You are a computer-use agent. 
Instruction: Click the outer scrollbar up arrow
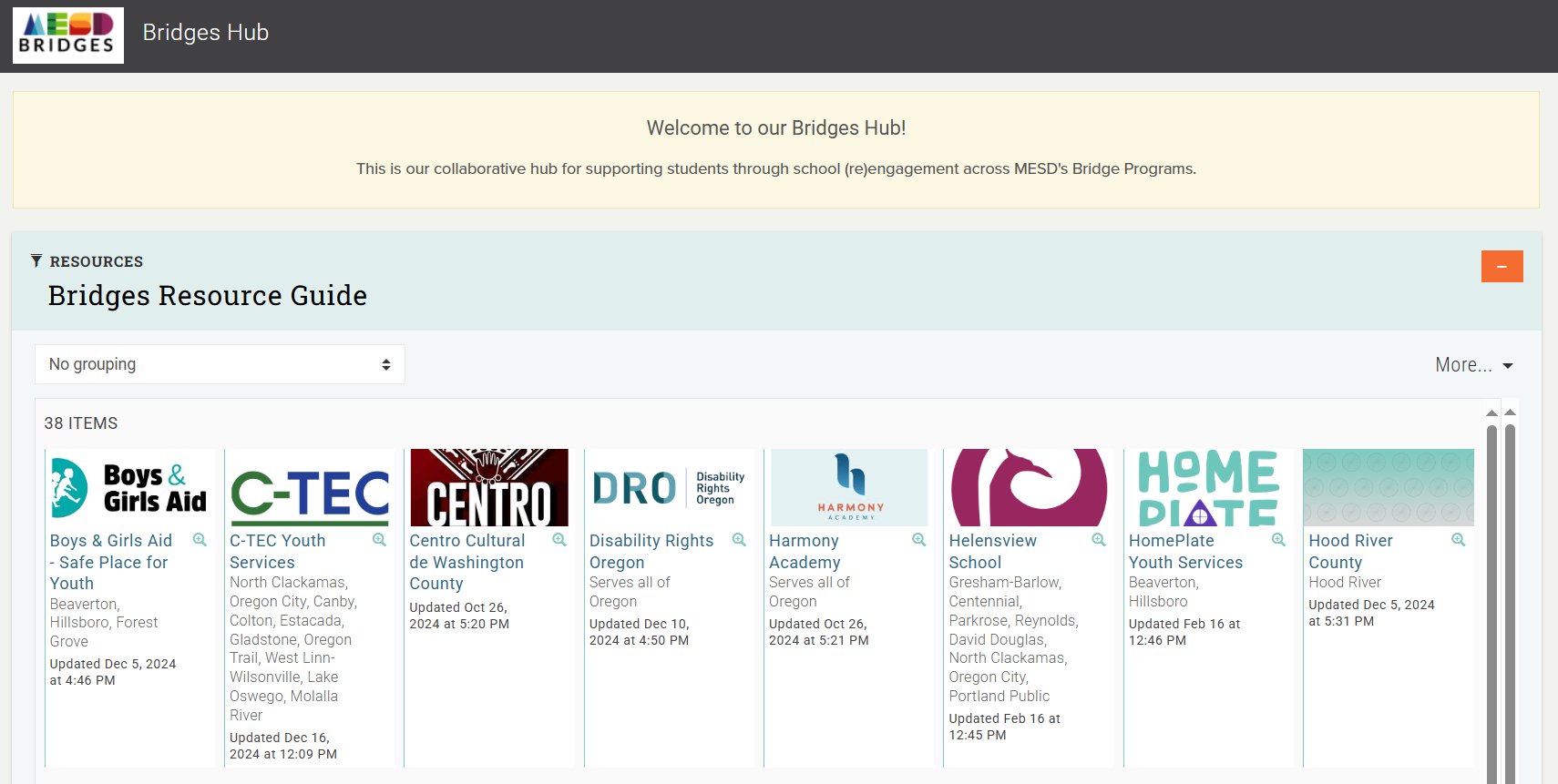(x=1510, y=413)
